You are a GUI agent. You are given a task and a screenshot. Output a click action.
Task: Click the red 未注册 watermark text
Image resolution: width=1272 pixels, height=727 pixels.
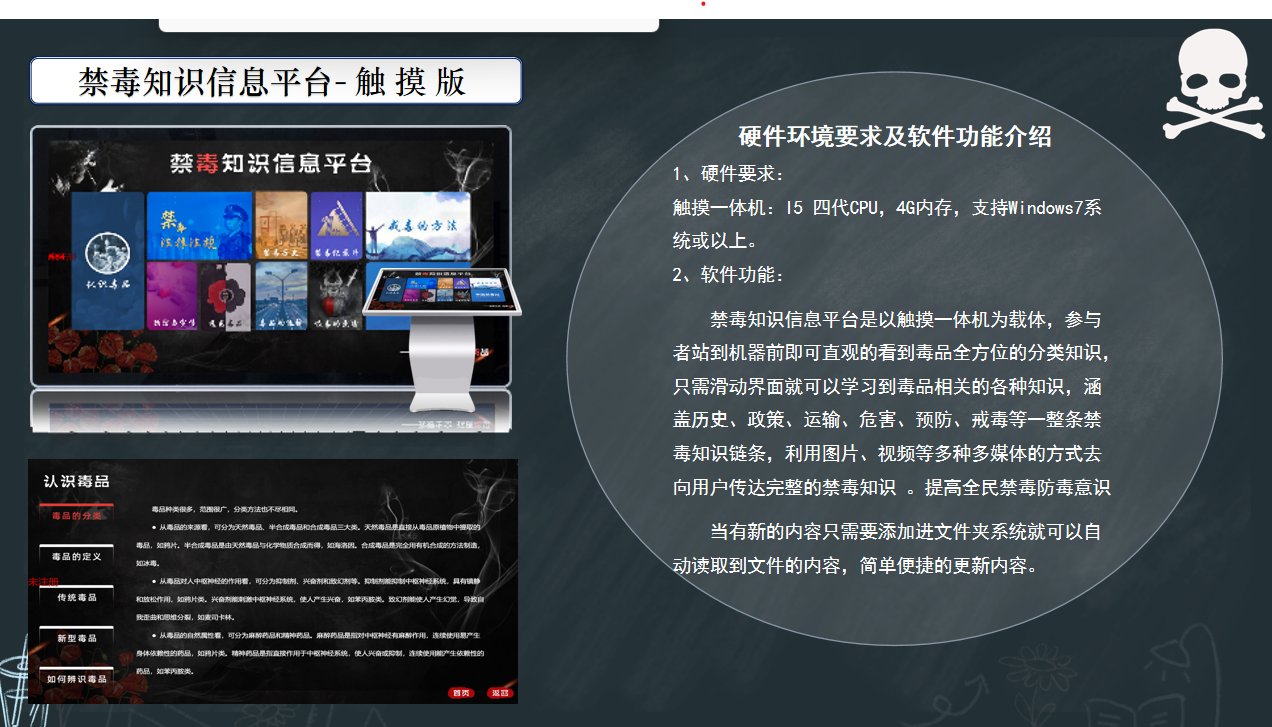coord(45,581)
